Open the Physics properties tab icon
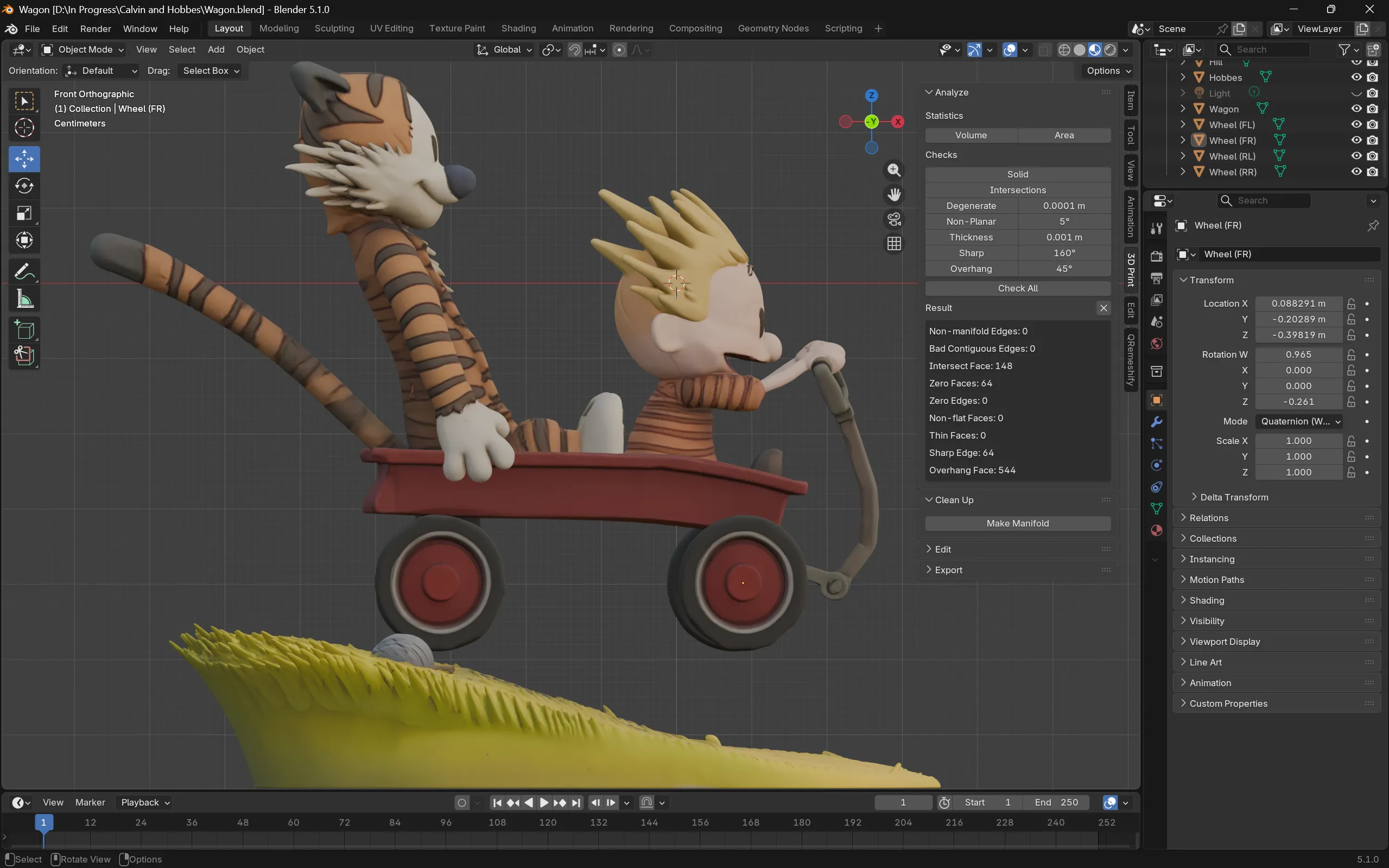 click(x=1157, y=465)
